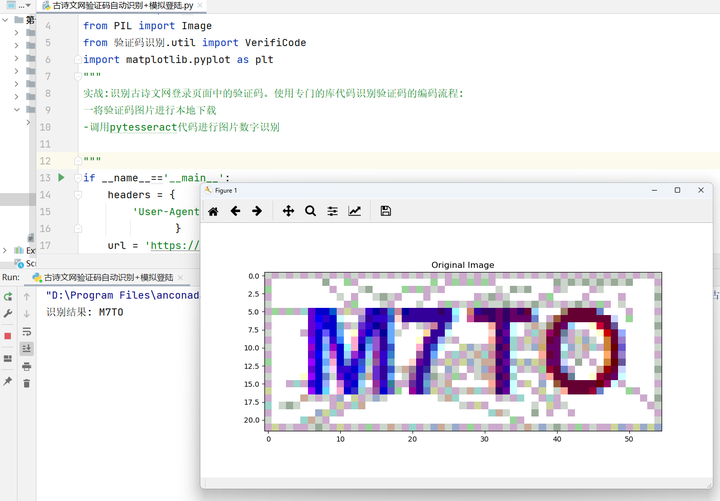Switch to the 古诗文网验证码自动识别+模拟登陆.py editor tab
Screen dimensions: 720x501
click(122, 6)
